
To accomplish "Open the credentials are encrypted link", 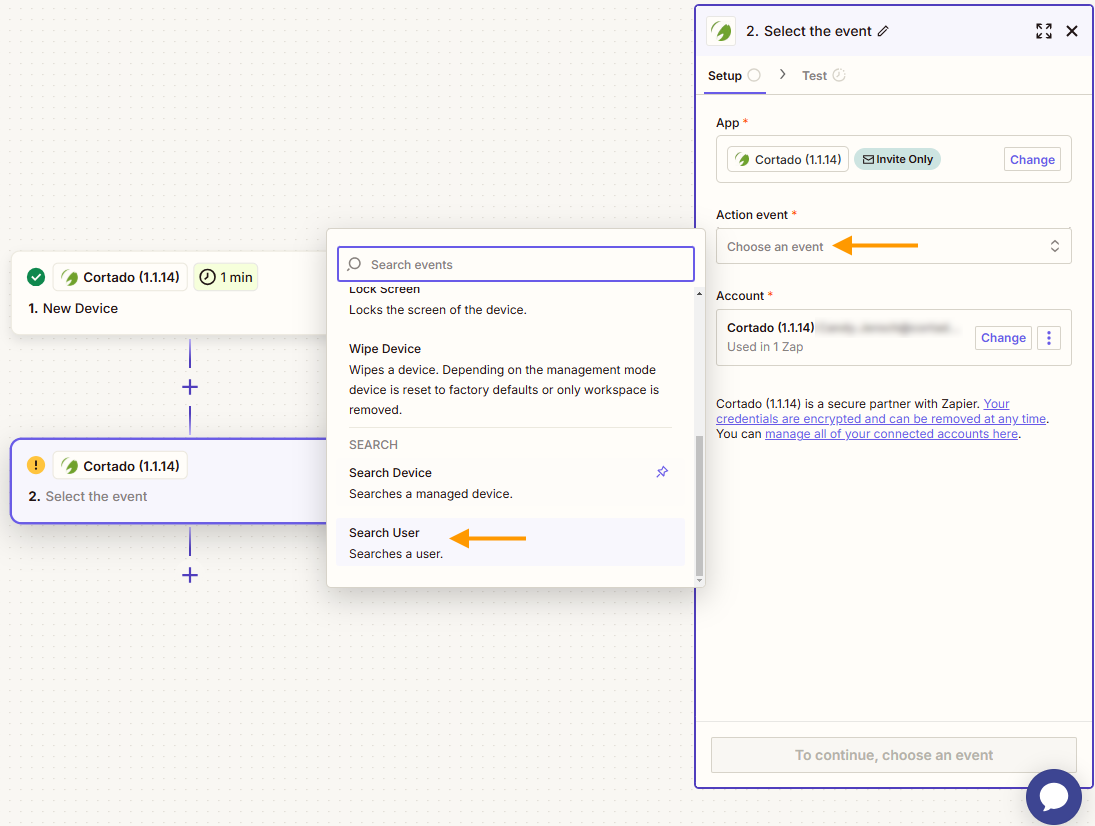I will (x=881, y=418).
